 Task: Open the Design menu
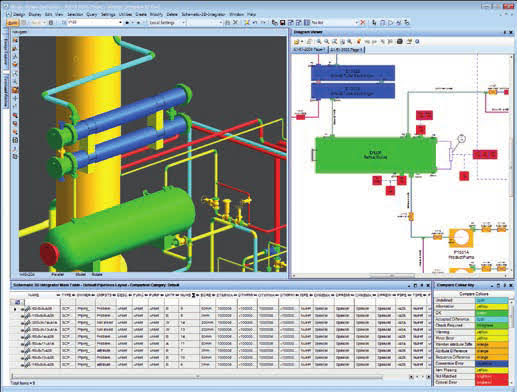(x=19, y=14)
